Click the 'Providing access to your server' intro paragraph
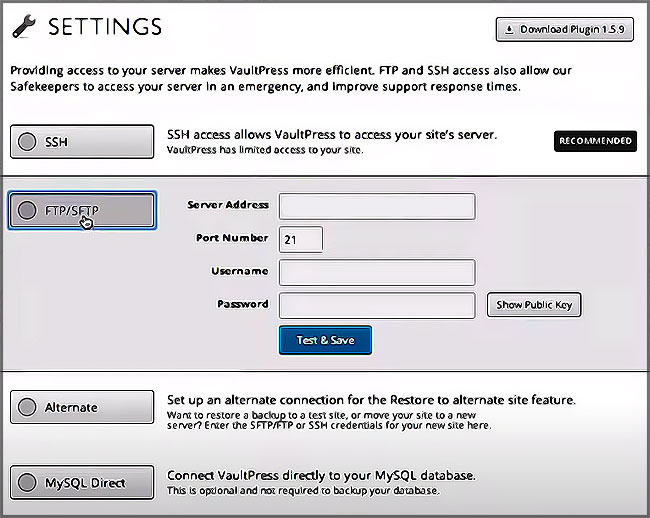Image resolution: width=650 pixels, height=518 pixels. pos(291,78)
